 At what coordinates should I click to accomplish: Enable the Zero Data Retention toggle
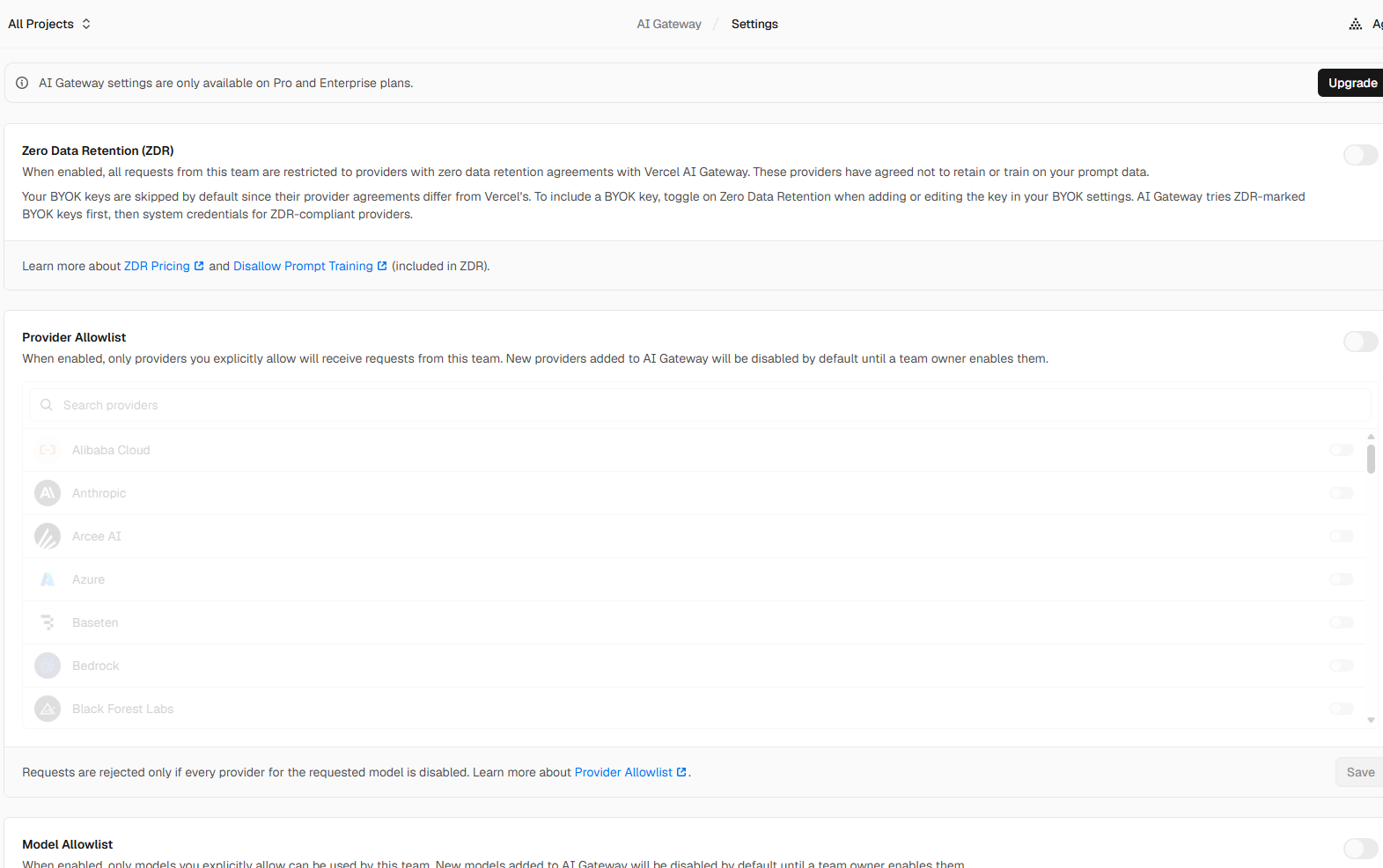[1360, 155]
